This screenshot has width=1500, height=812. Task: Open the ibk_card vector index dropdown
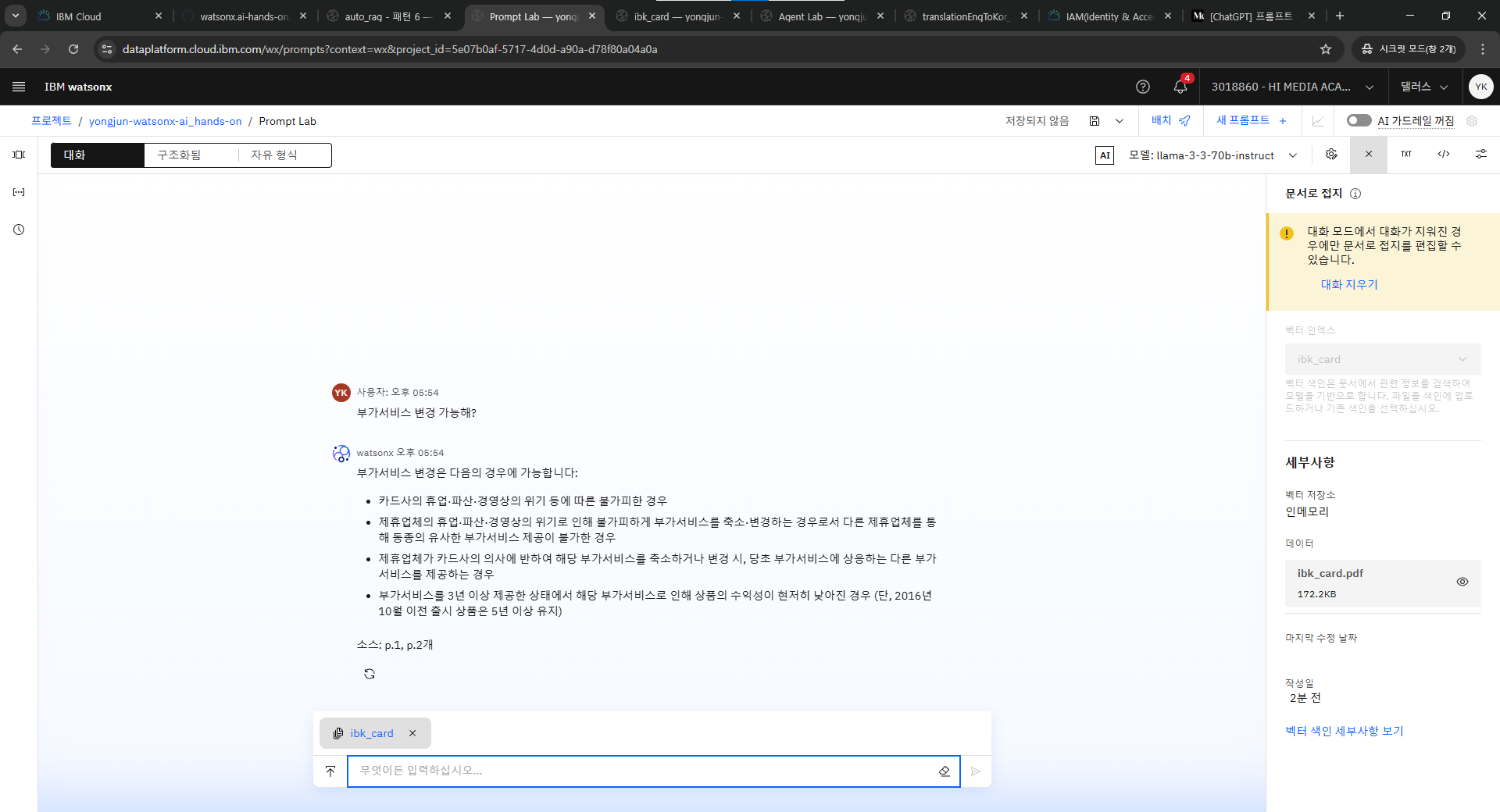(x=1383, y=359)
